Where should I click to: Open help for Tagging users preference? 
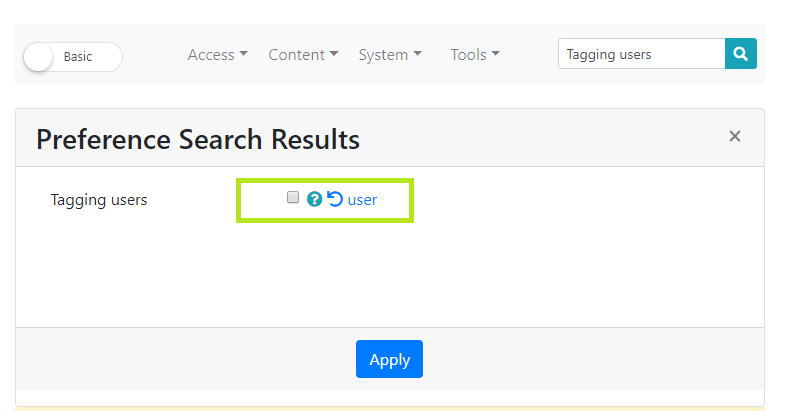[x=314, y=199]
